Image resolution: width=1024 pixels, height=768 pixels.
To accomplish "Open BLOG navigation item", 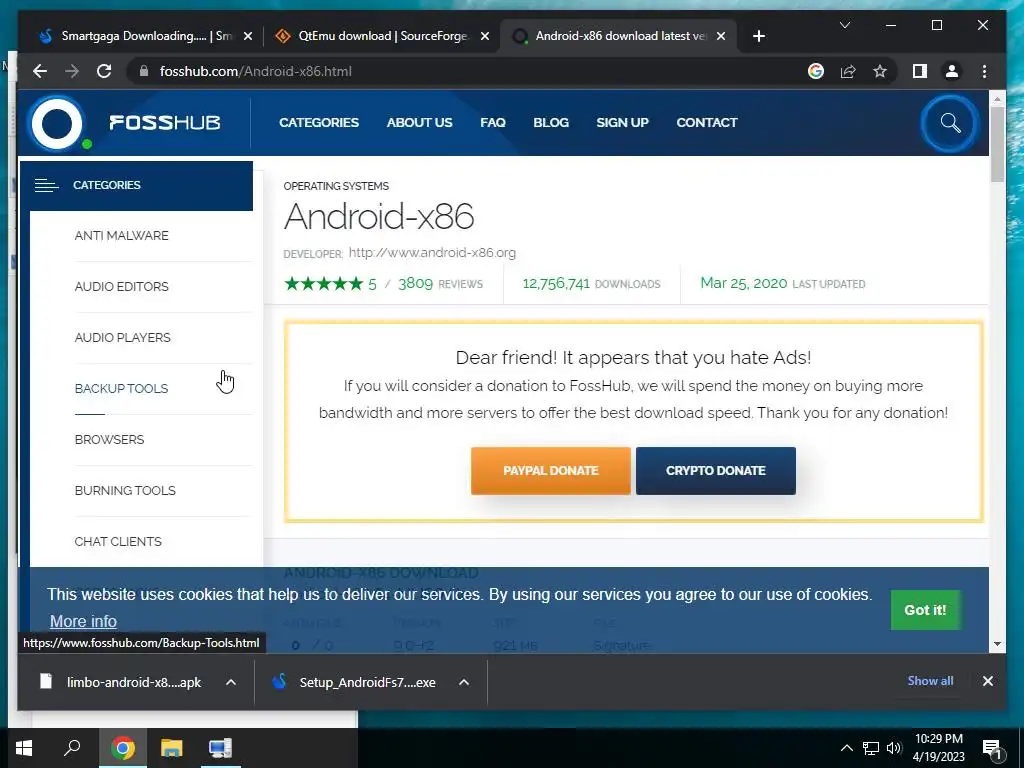I will click(551, 123).
